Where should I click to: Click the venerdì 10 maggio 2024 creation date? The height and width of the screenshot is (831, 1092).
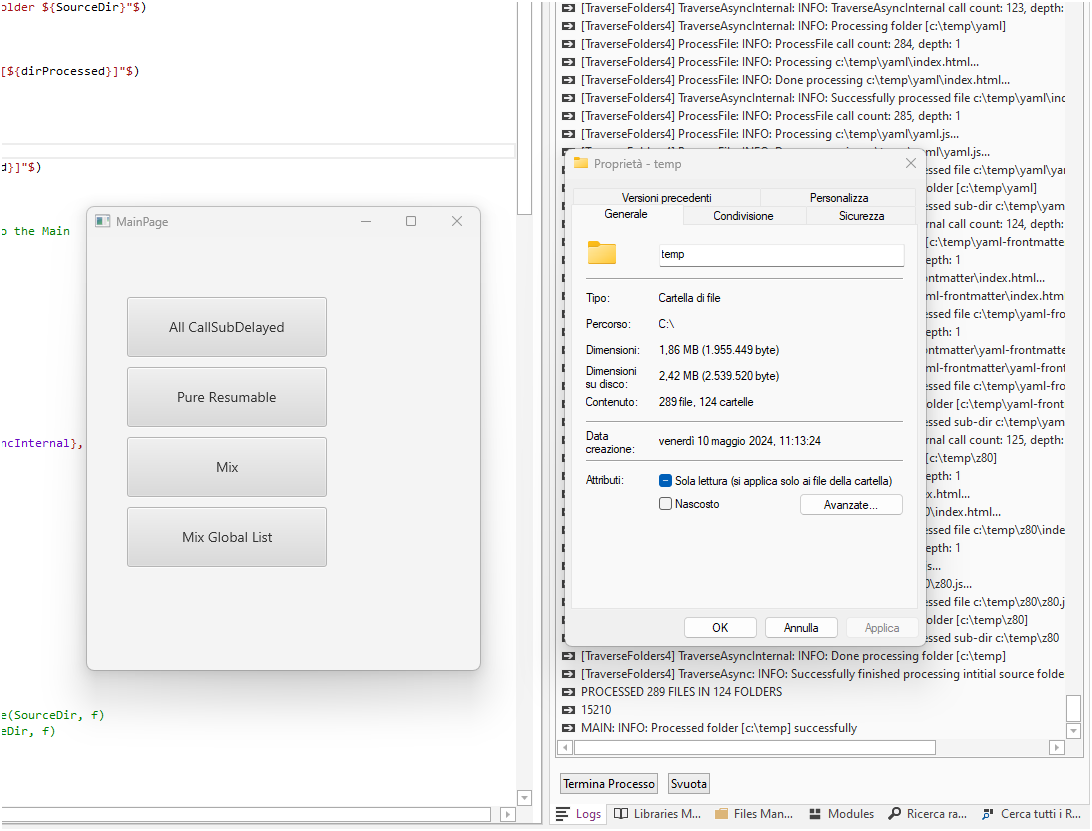[740, 441]
